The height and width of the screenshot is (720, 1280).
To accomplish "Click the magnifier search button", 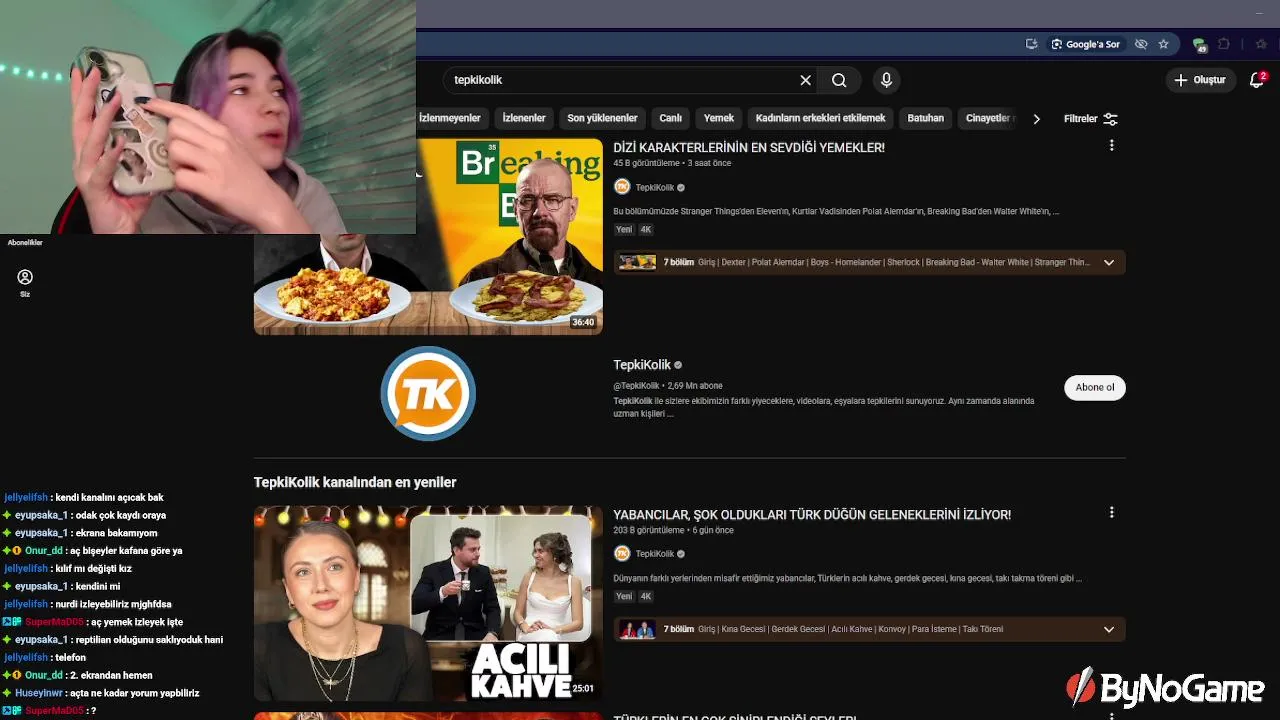I will 839,80.
